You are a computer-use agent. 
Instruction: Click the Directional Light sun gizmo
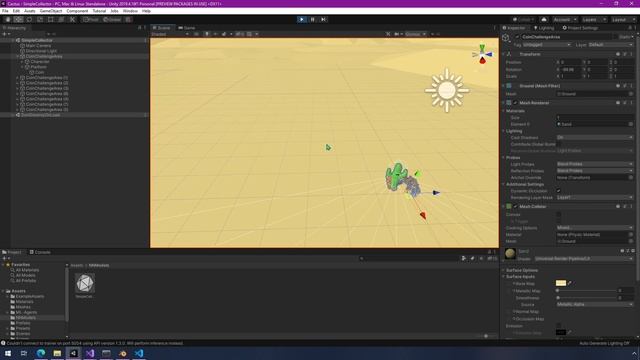(447, 90)
